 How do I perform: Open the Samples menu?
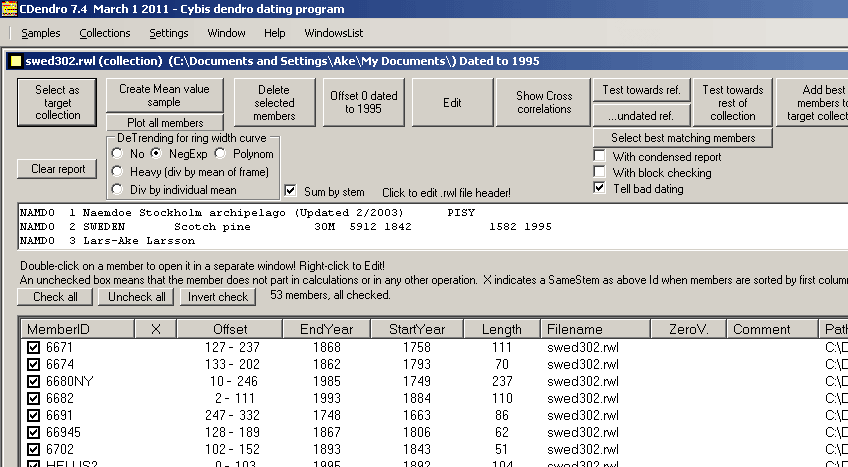pyautogui.click(x=41, y=33)
